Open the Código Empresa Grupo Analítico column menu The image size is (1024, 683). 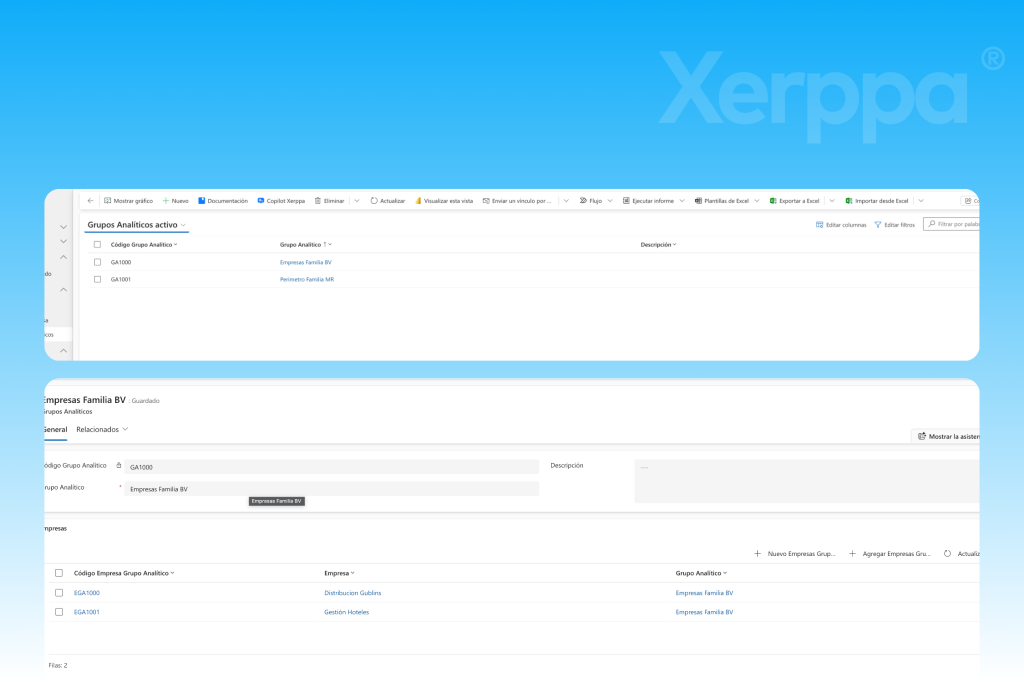point(124,573)
